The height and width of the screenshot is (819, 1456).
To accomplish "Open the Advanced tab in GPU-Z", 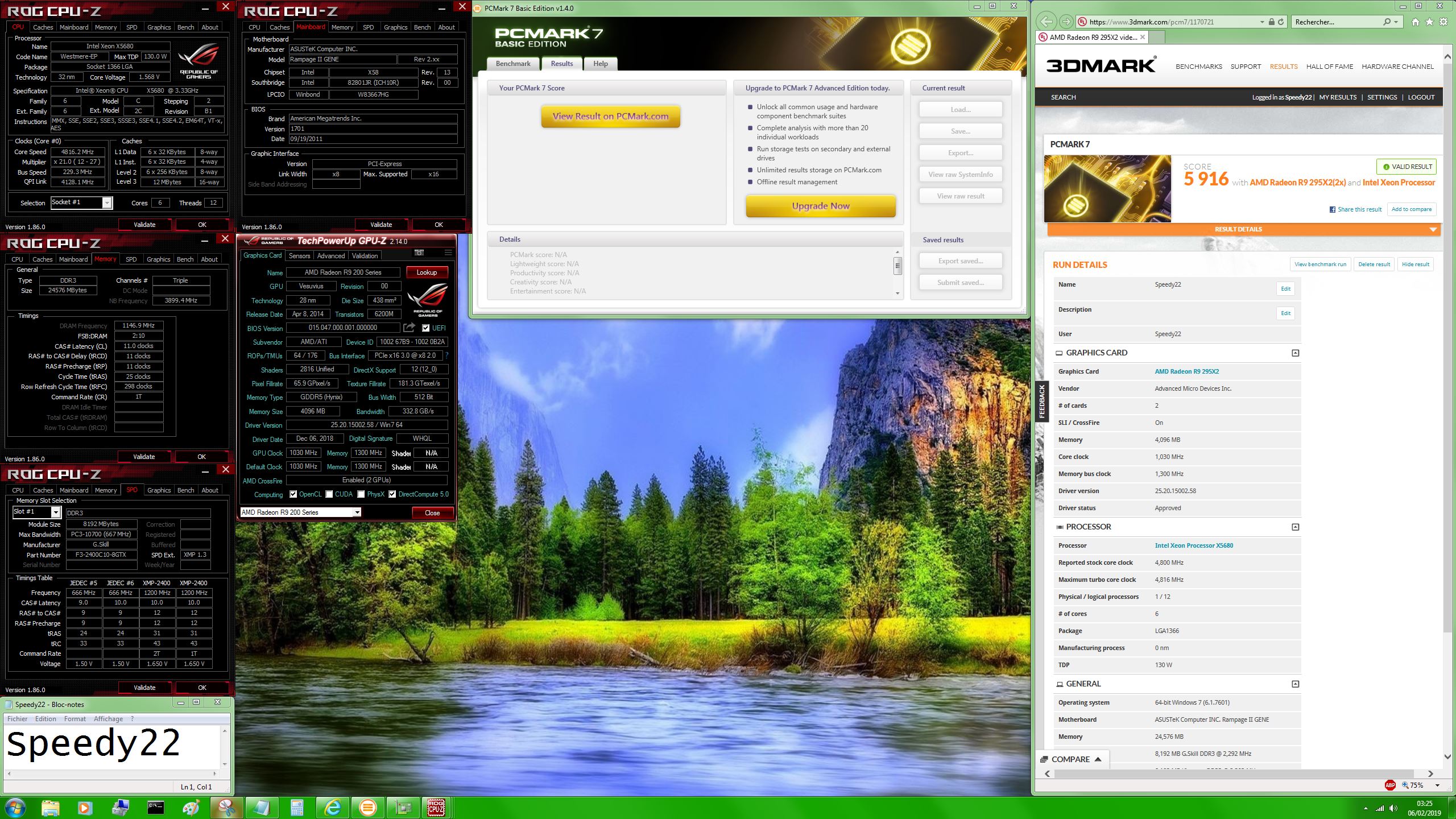I will (331, 256).
